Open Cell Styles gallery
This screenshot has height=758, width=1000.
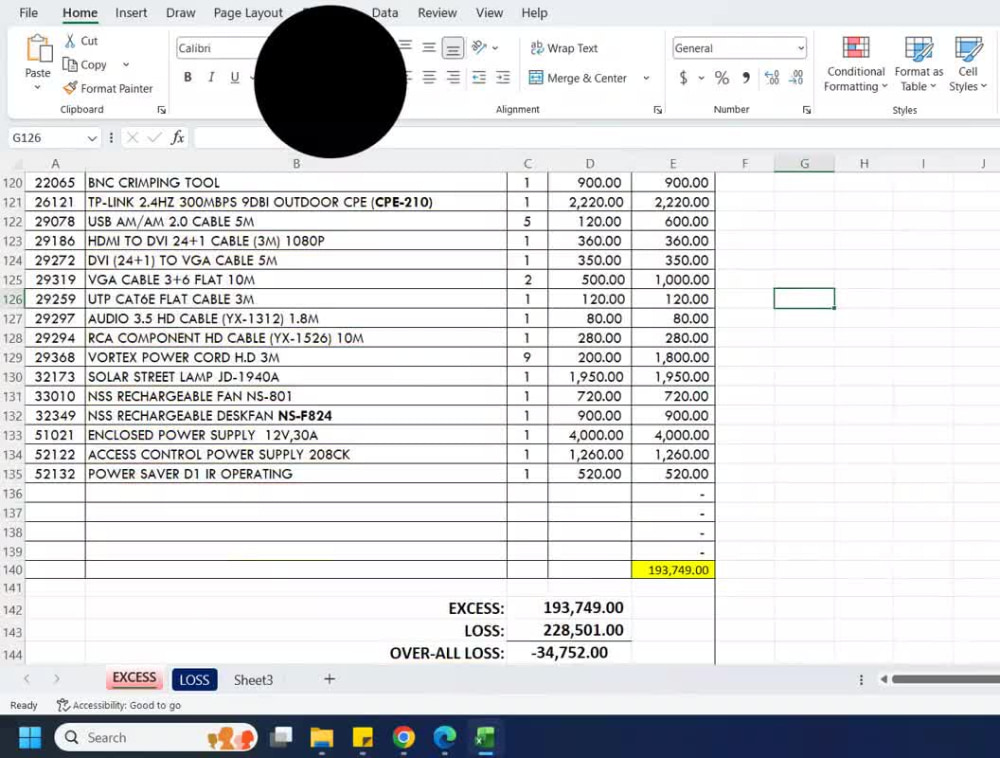pyautogui.click(x=967, y=64)
